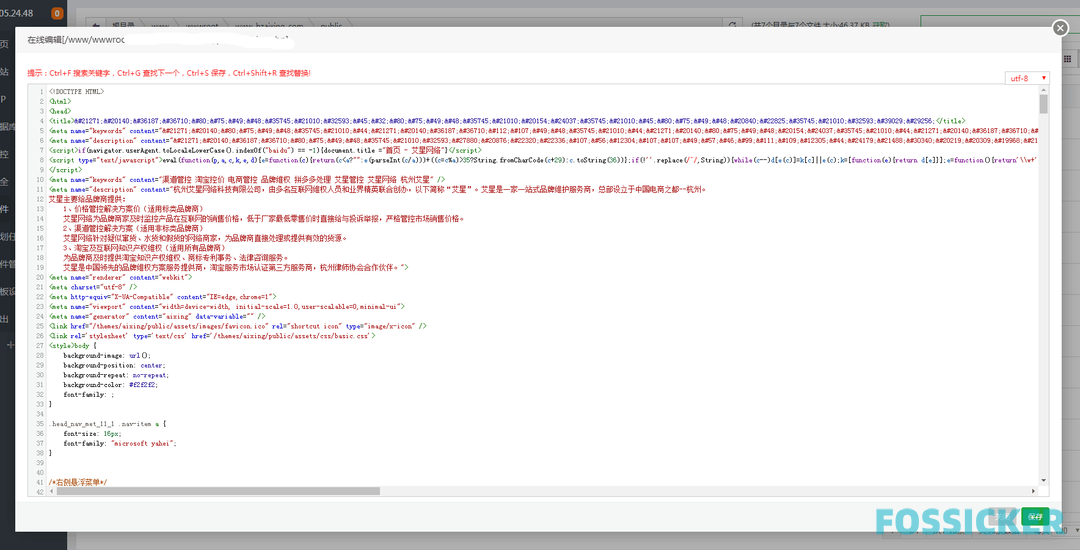Click the navigator.userAgent script line
The image size is (1080, 550).
tap(265, 150)
